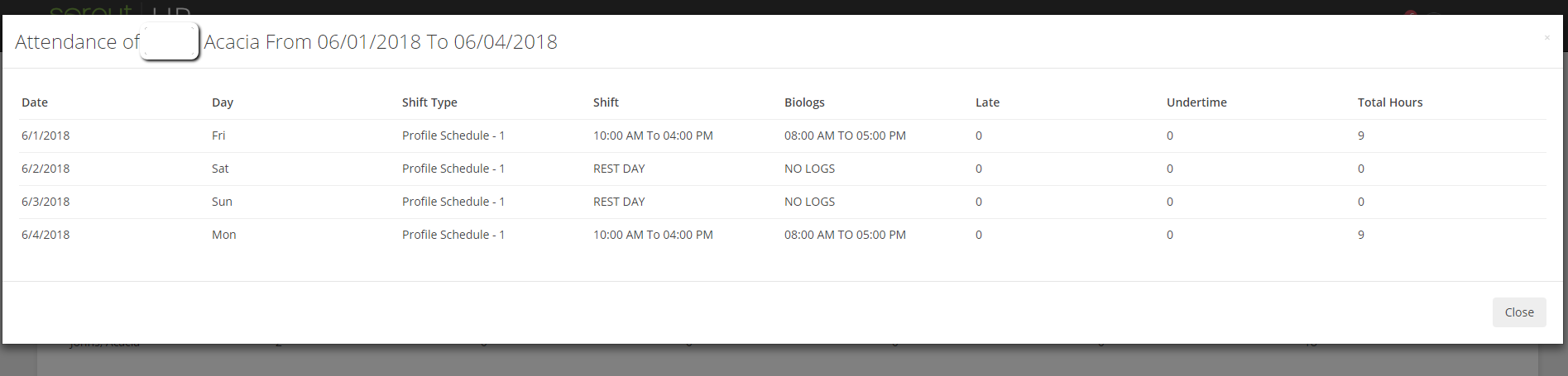The width and height of the screenshot is (1568, 376).
Task: Click the Undertime column header
Action: coord(1196,102)
